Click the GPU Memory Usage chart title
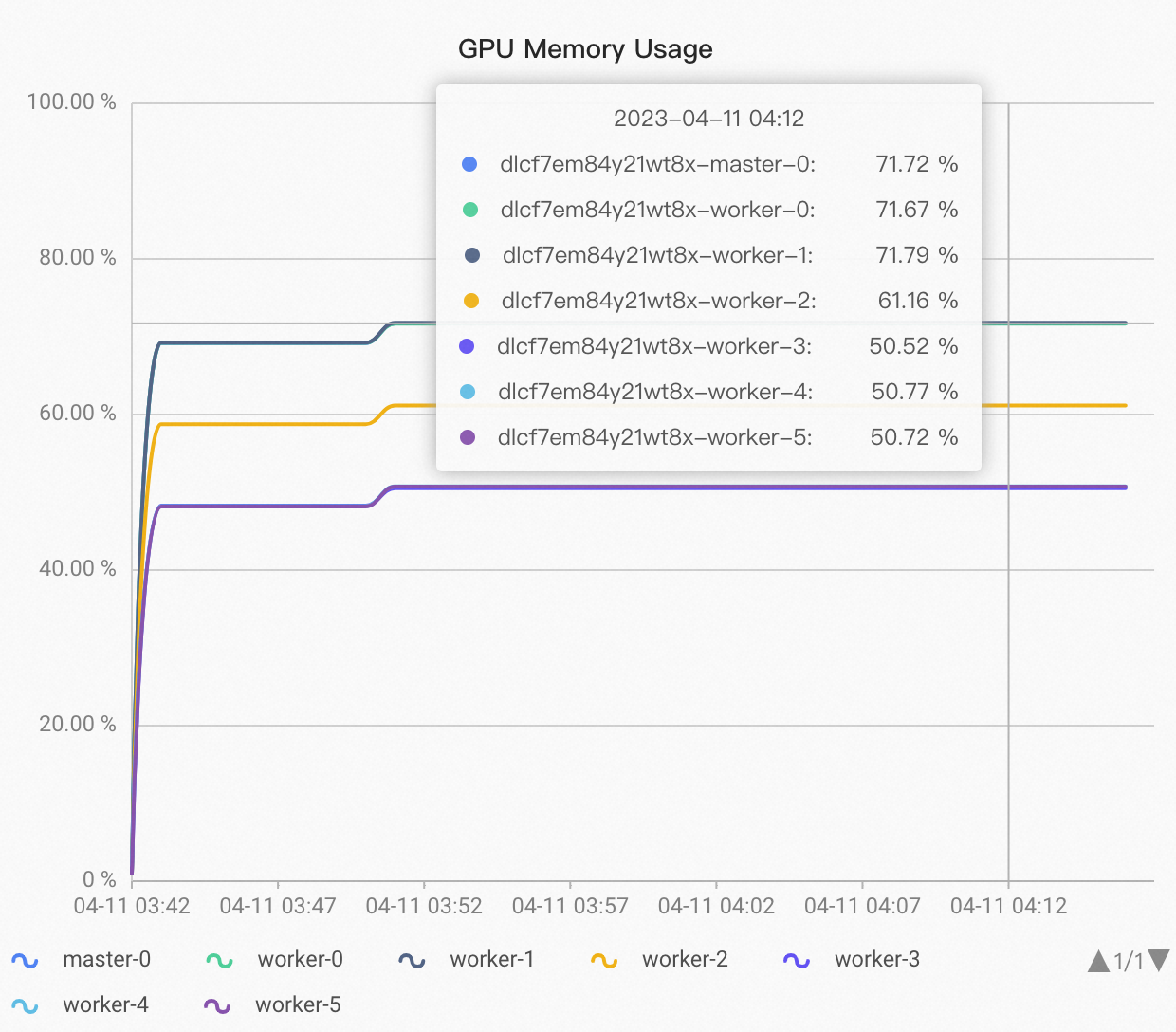 (585, 49)
